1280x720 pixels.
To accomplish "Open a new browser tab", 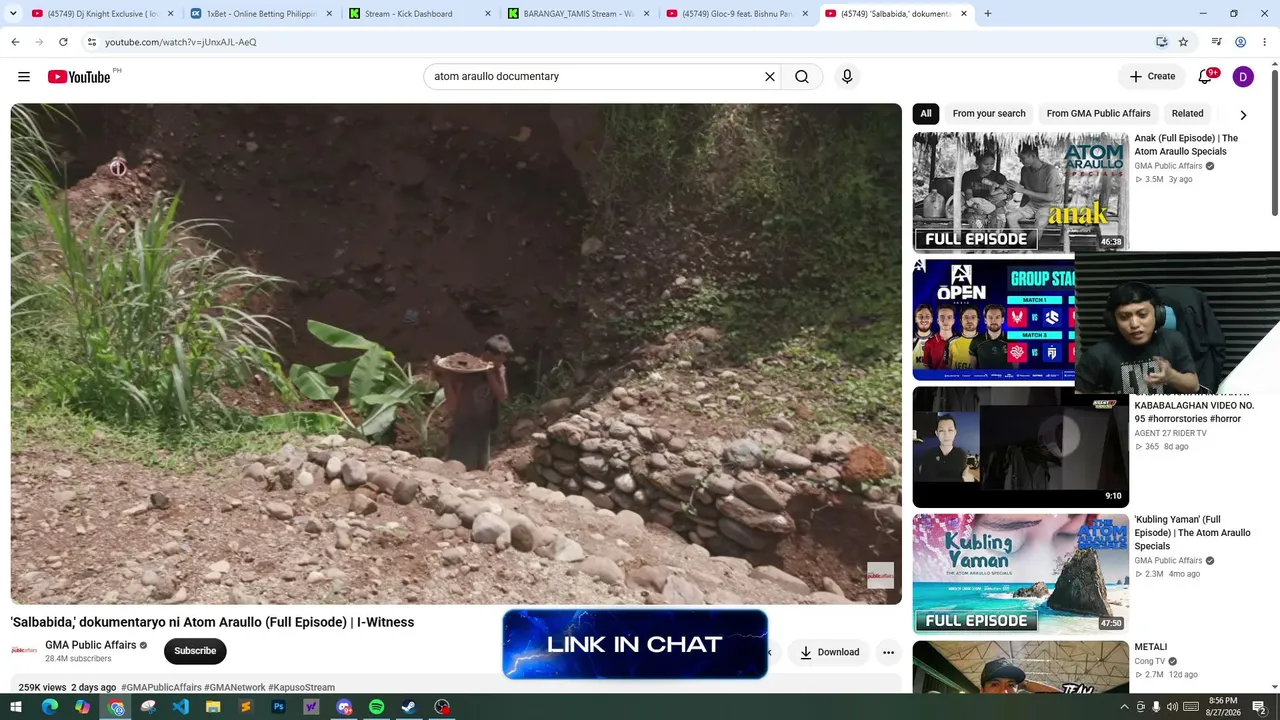I will tap(988, 14).
